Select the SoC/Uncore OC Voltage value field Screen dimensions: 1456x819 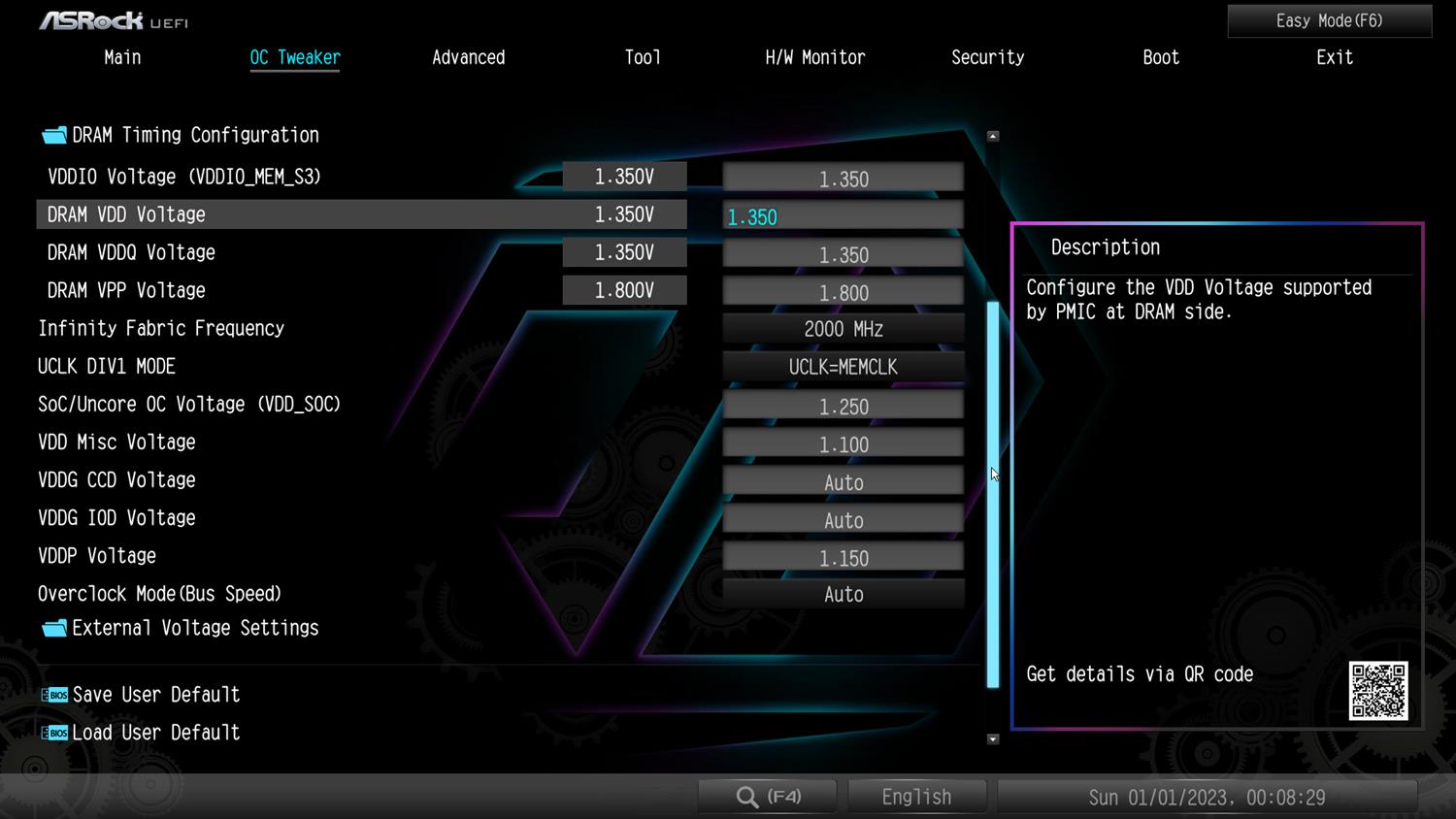point(843,406)
